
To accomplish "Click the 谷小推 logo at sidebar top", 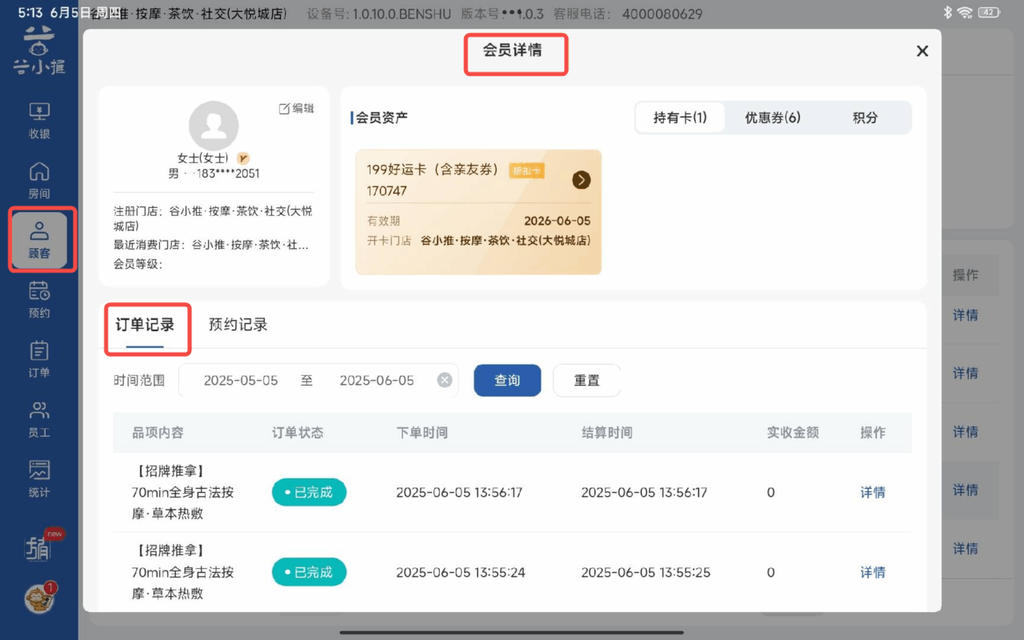I will coord(39,51).
